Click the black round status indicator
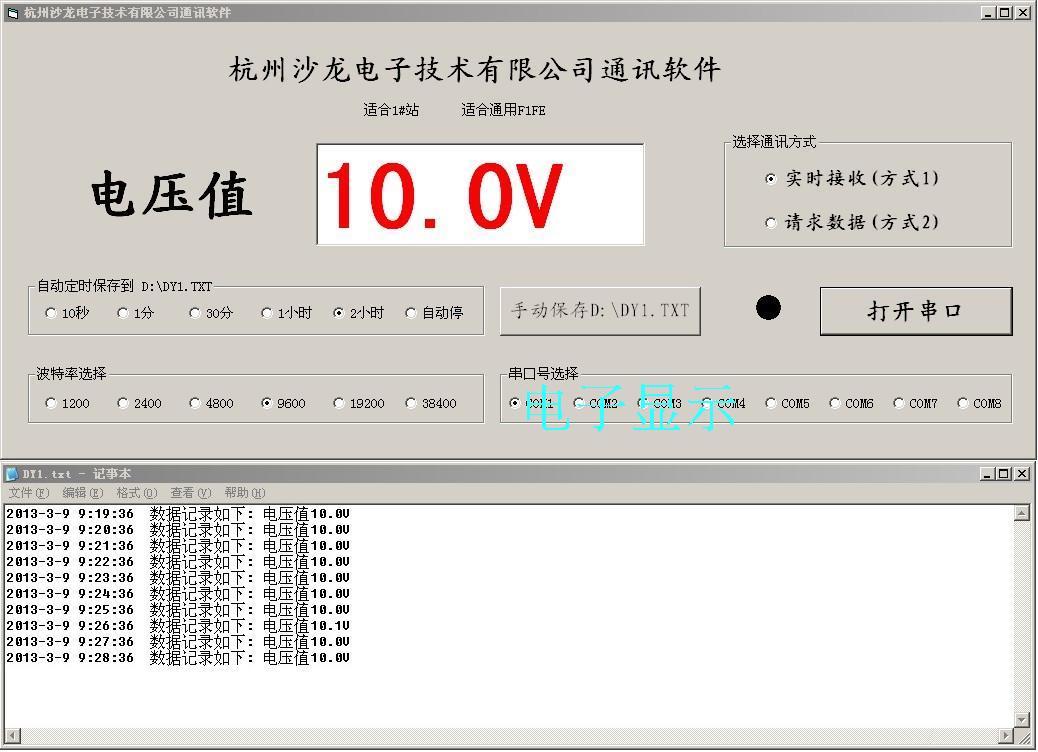 768,307
